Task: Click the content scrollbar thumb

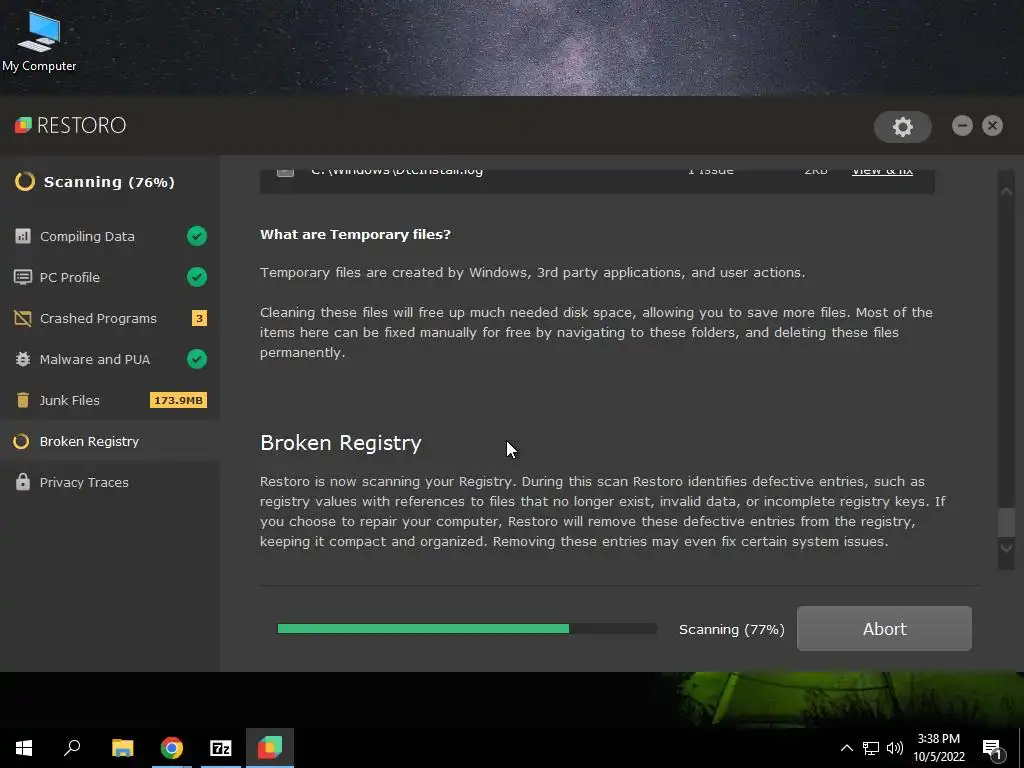Action: tap(1006, 522)
